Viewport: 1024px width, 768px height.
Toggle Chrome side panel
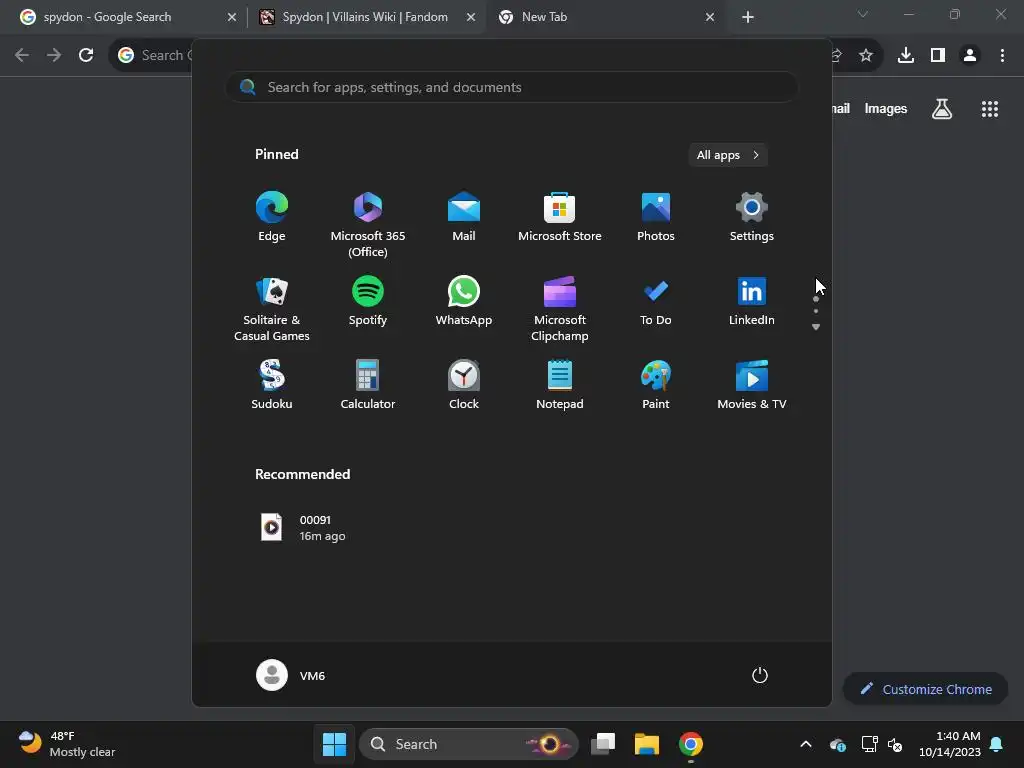pyautogui.click(x=938, y=56)
